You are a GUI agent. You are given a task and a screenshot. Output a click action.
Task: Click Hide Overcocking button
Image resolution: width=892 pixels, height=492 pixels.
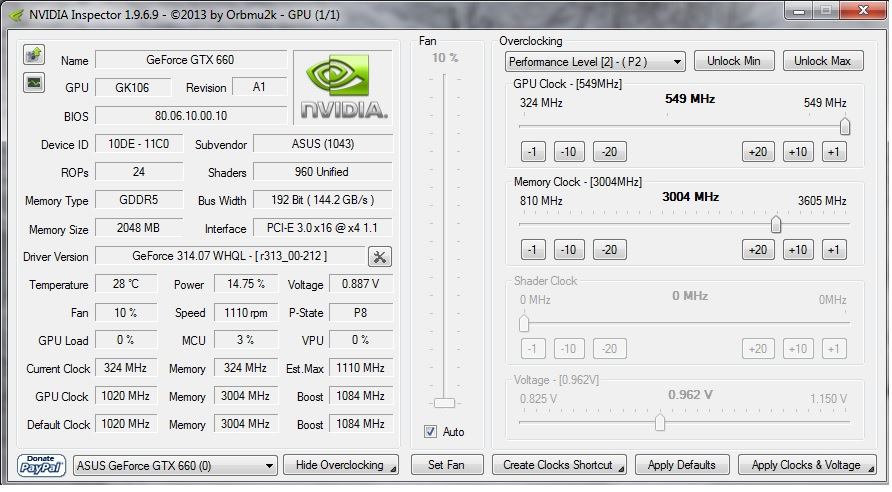click(341, 465)
